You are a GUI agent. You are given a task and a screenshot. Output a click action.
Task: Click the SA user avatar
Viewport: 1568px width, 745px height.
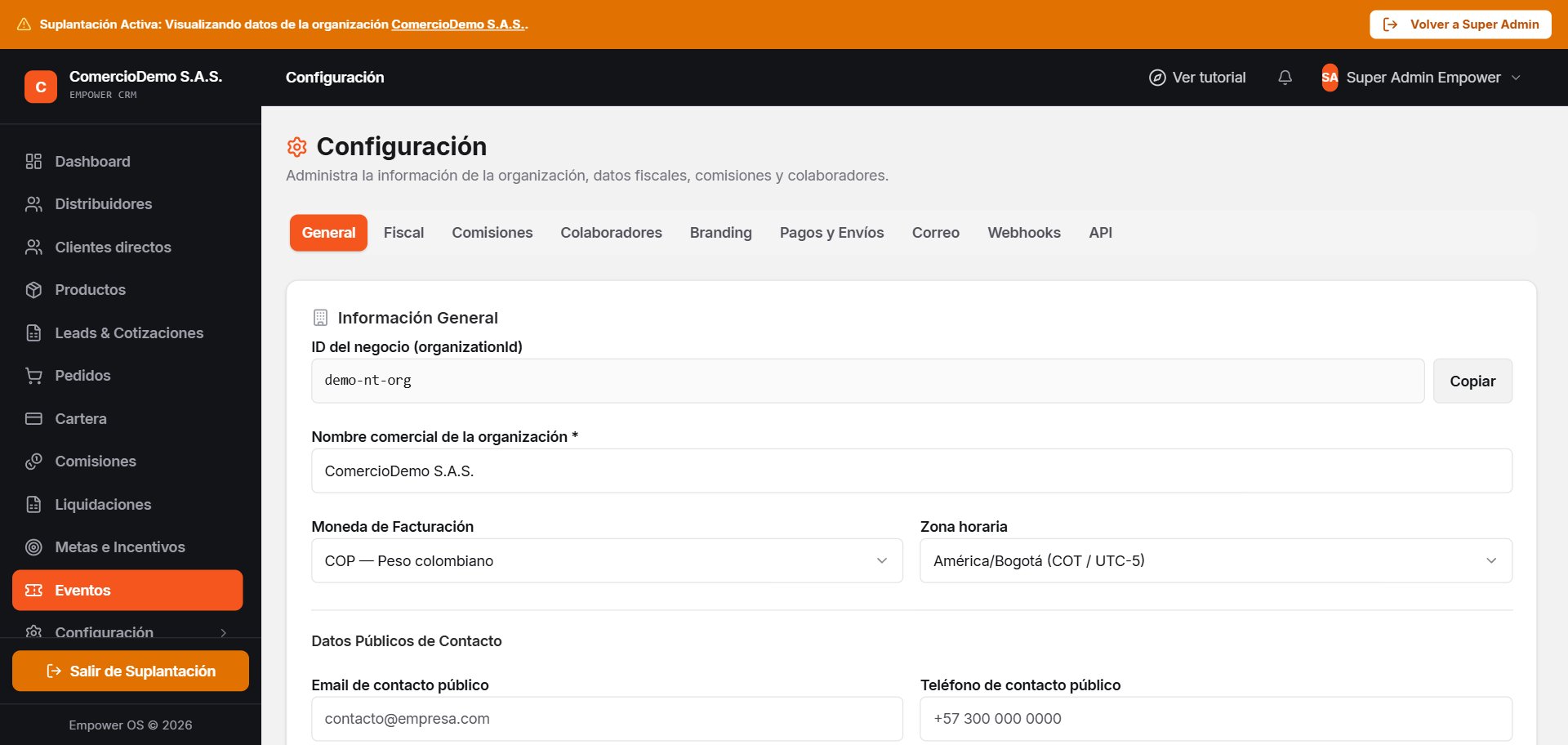1330,78
